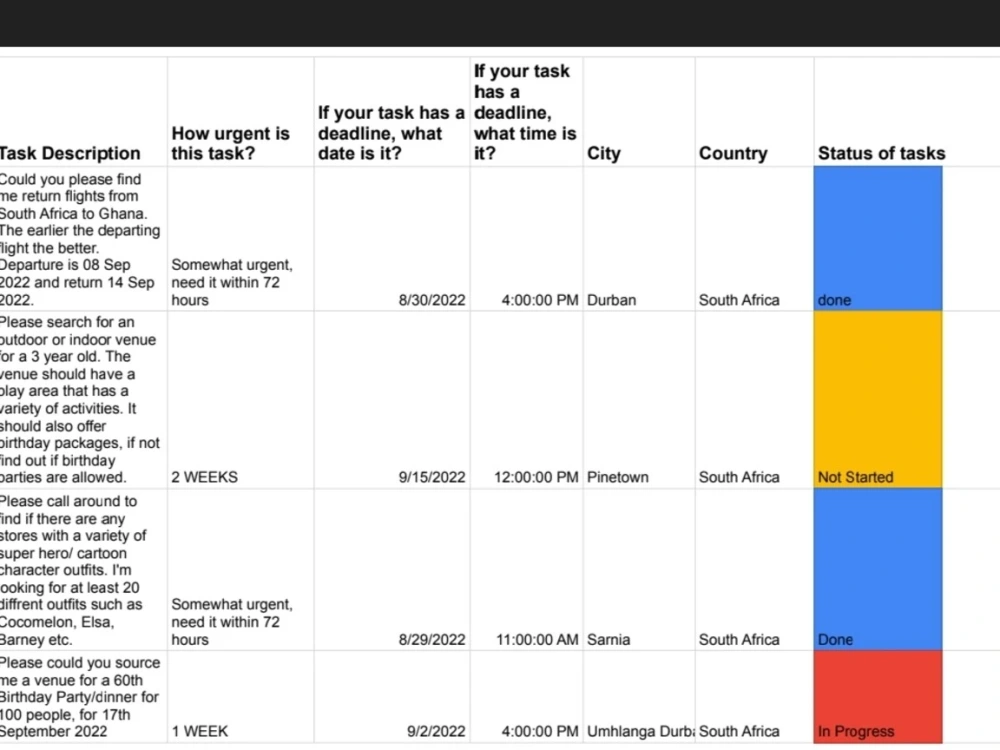Viewport: 1000px width, 750px height.
Task: Select the 11:00:00 AM time cell
Action: pos(527,570)
